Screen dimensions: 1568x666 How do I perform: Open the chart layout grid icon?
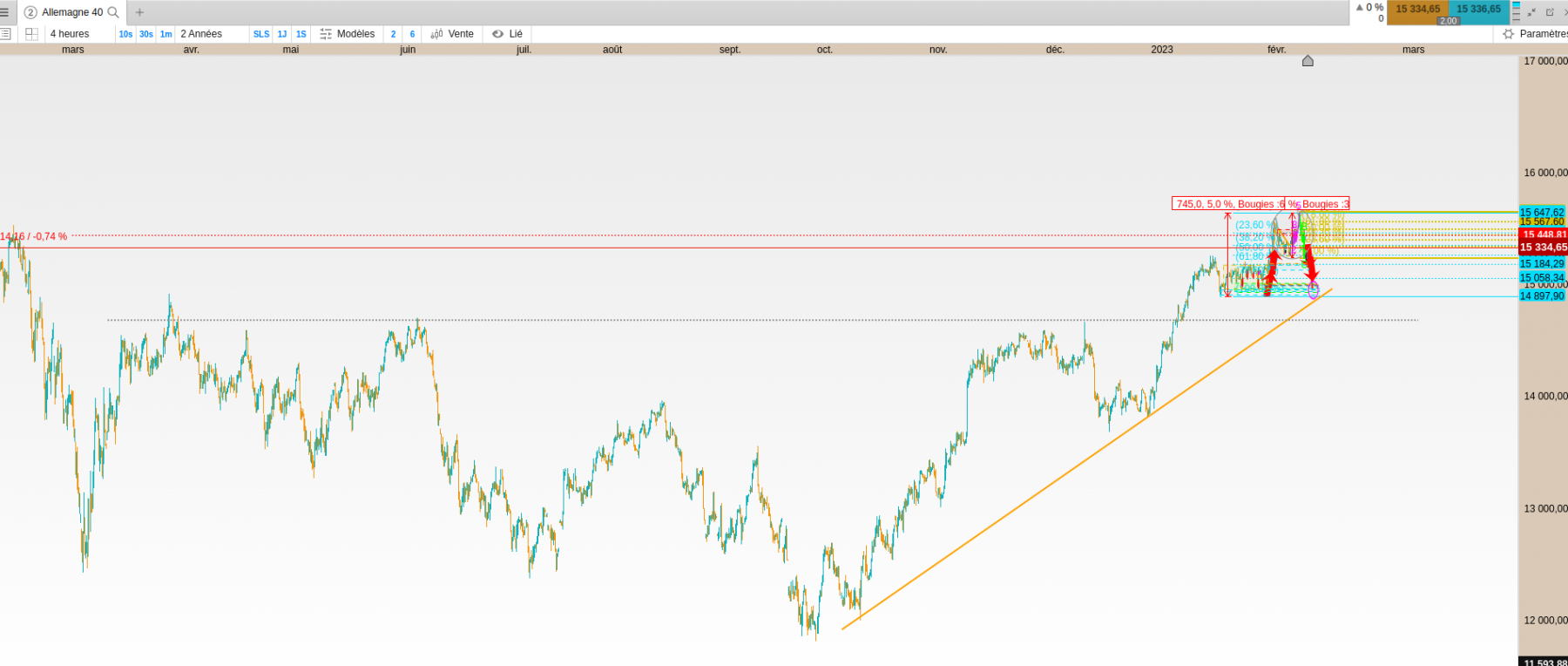coord(32,34)
